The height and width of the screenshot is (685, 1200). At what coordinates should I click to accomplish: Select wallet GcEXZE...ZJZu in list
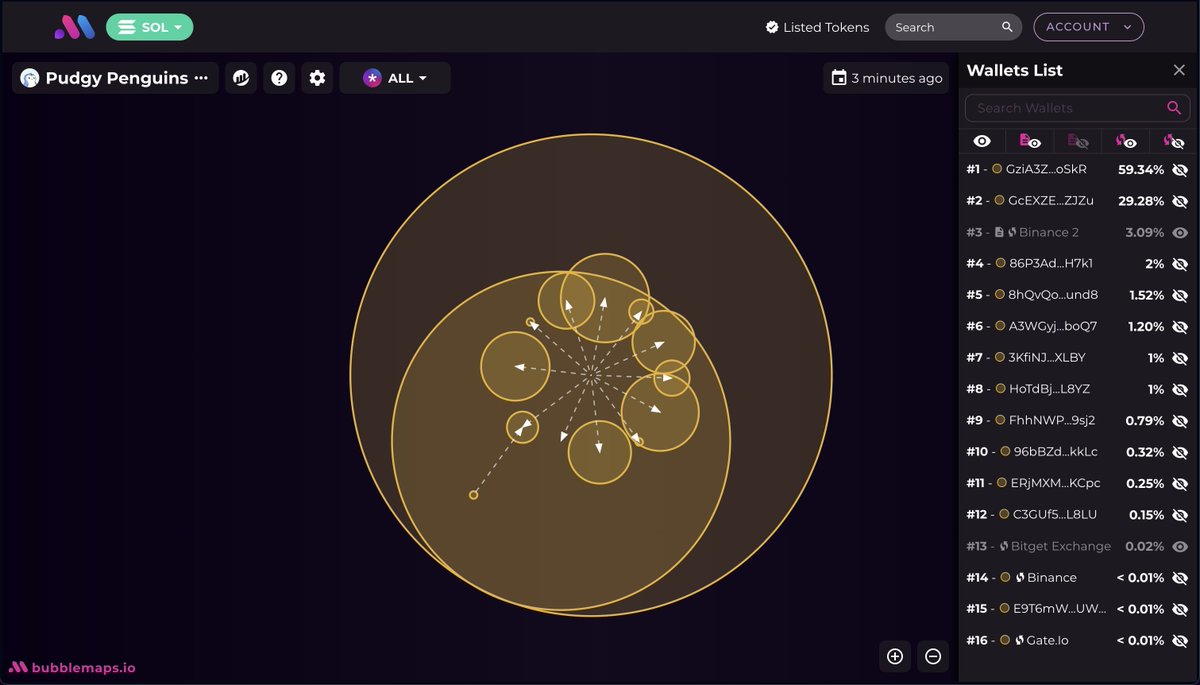tap(1051, 201)
